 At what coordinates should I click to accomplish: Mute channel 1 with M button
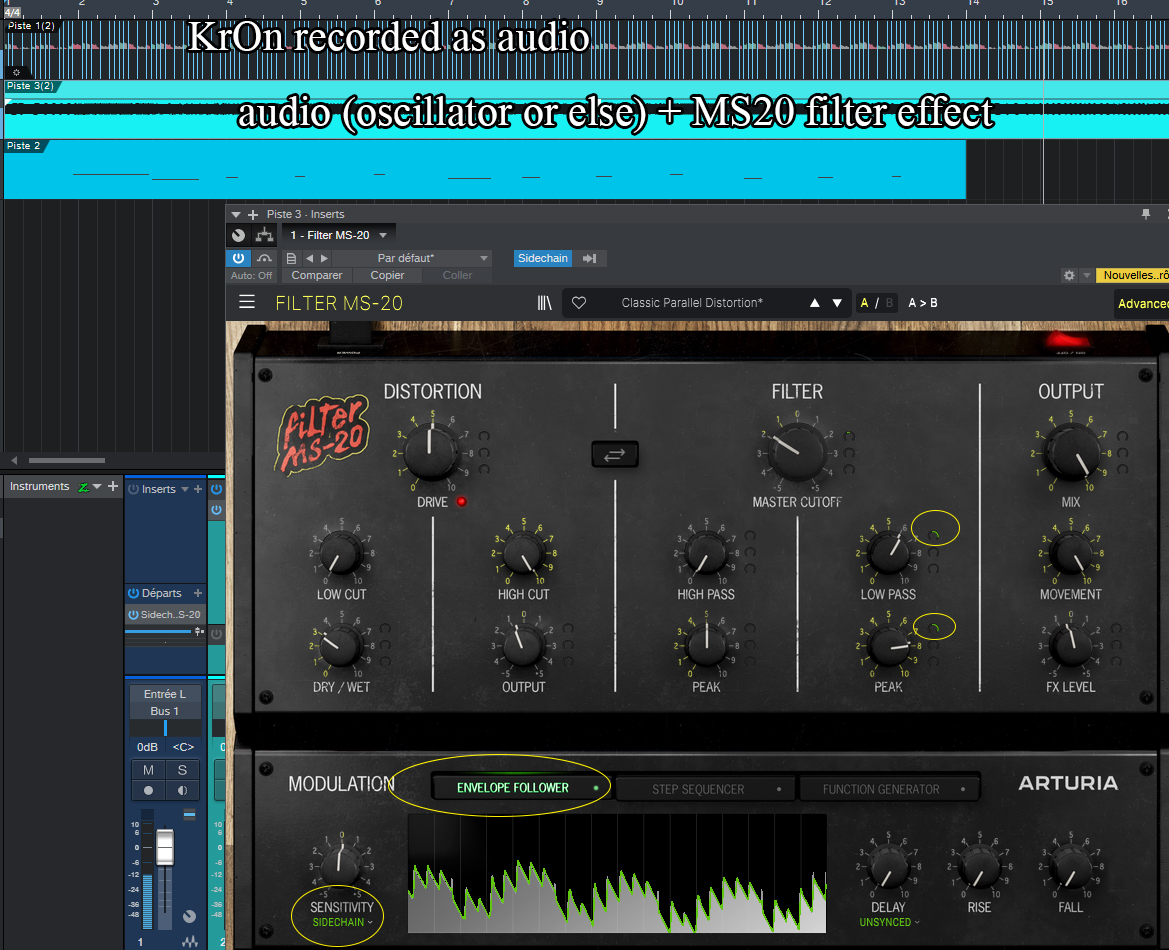[x=148, y=770]
